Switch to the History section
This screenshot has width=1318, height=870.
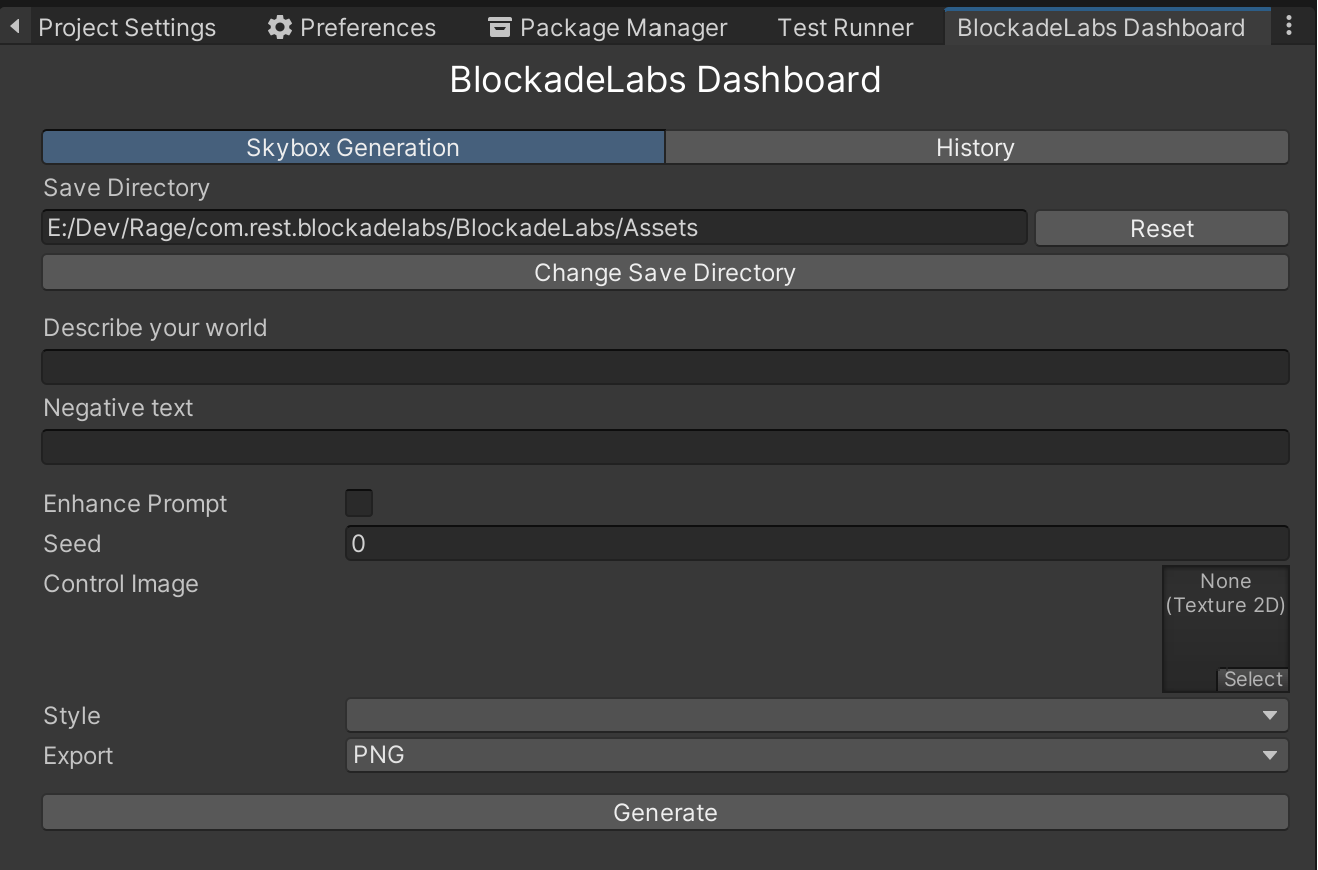click(x=975, y=148)
